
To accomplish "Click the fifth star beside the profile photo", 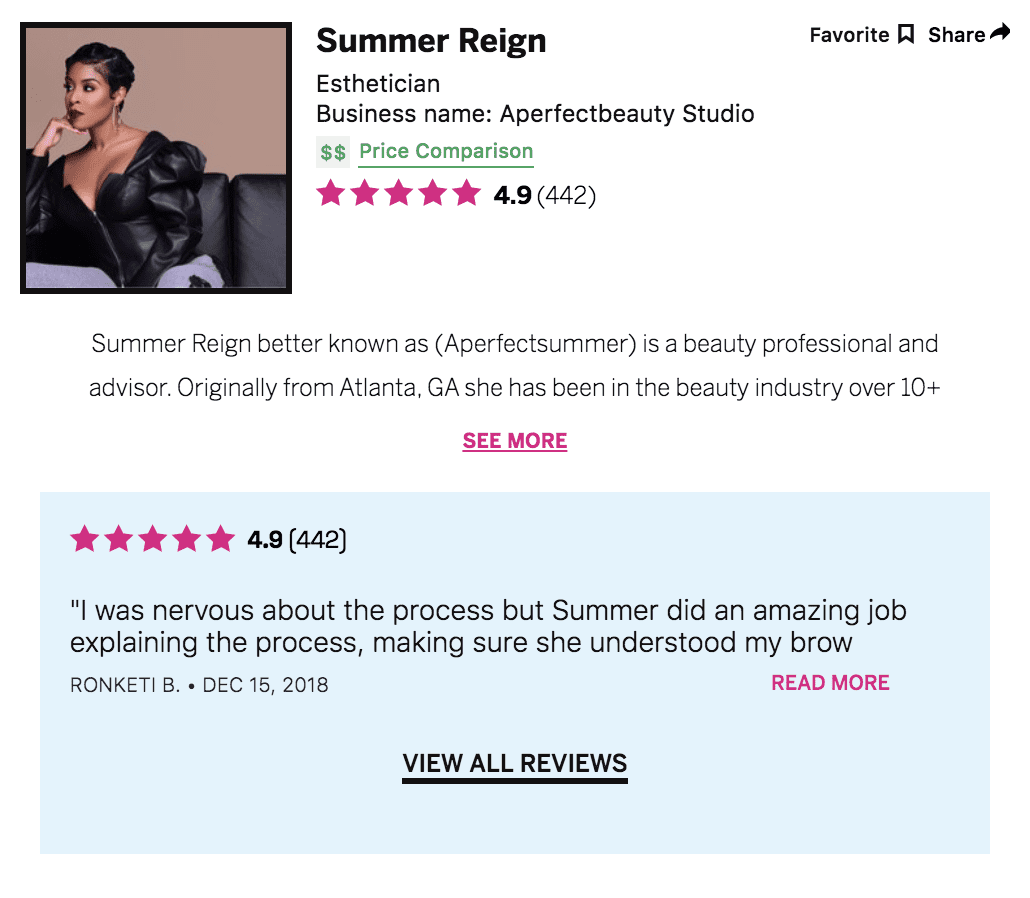I will coord(466,193).
